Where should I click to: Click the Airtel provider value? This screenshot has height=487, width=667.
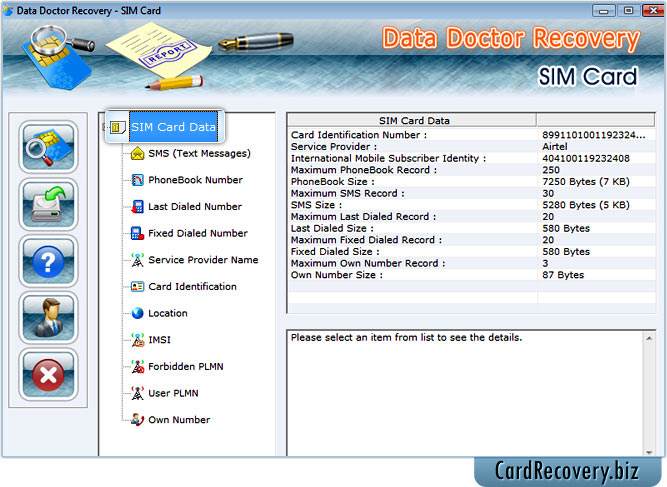555,147
